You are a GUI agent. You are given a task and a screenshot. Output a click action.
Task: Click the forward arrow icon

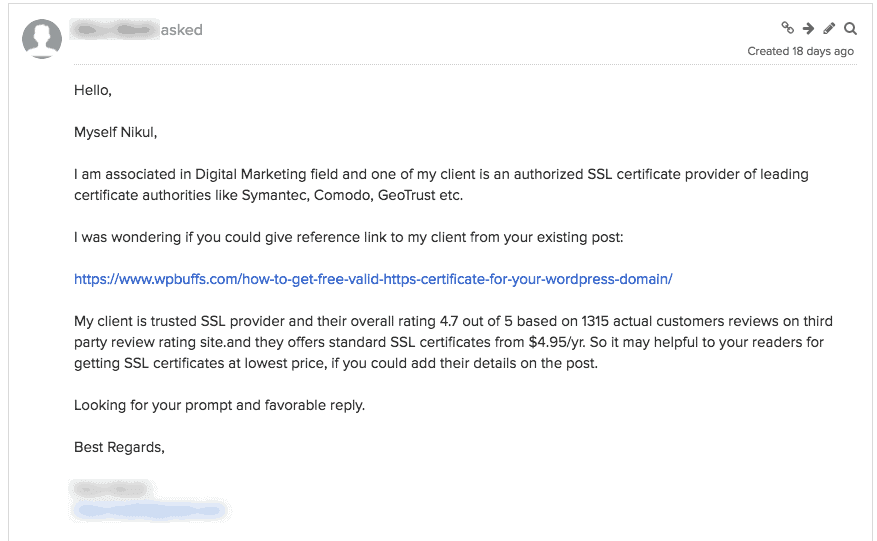pos(808,29)
